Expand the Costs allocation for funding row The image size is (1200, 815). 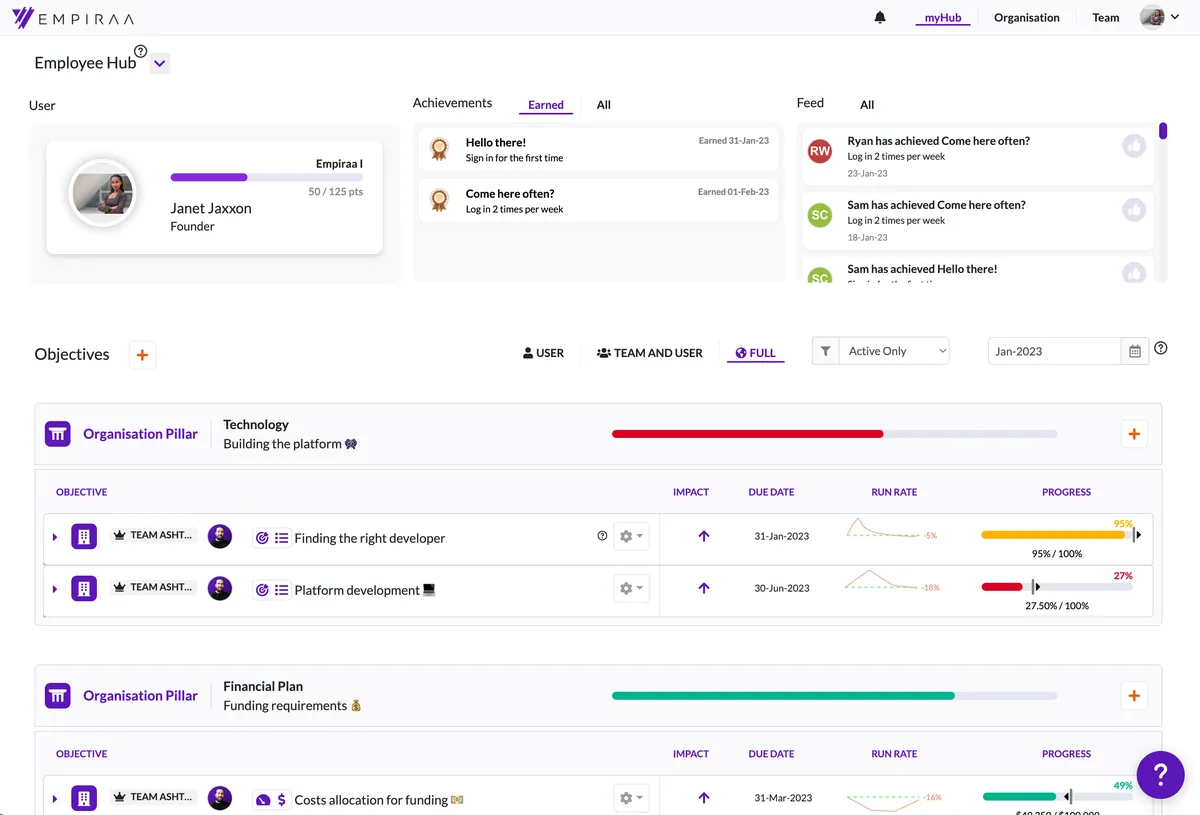point(55,799)
